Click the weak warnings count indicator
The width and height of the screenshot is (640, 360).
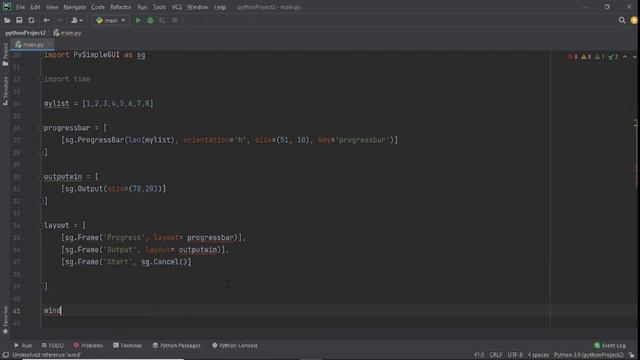(x=599, y=57)
